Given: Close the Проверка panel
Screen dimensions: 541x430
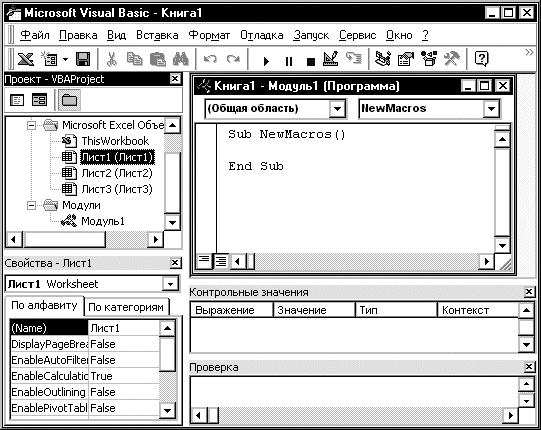Looking at the screenshot, I should coord(529,367).
